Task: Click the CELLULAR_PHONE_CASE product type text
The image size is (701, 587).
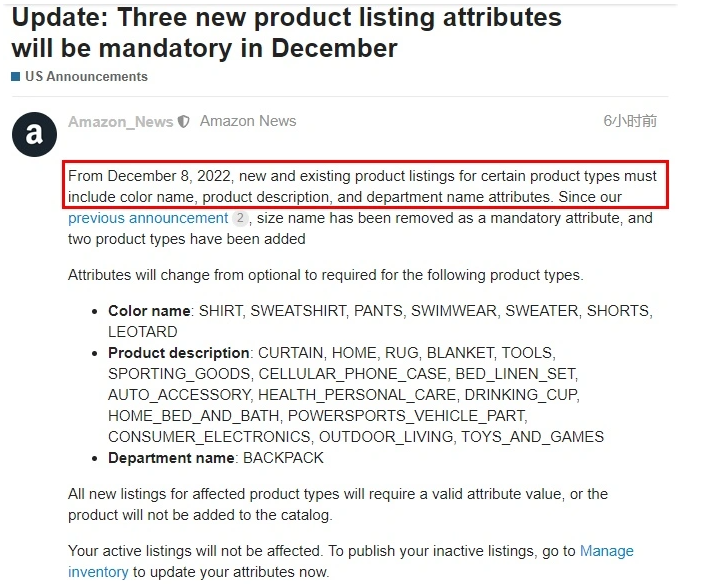Action: (x=353, y=374)
